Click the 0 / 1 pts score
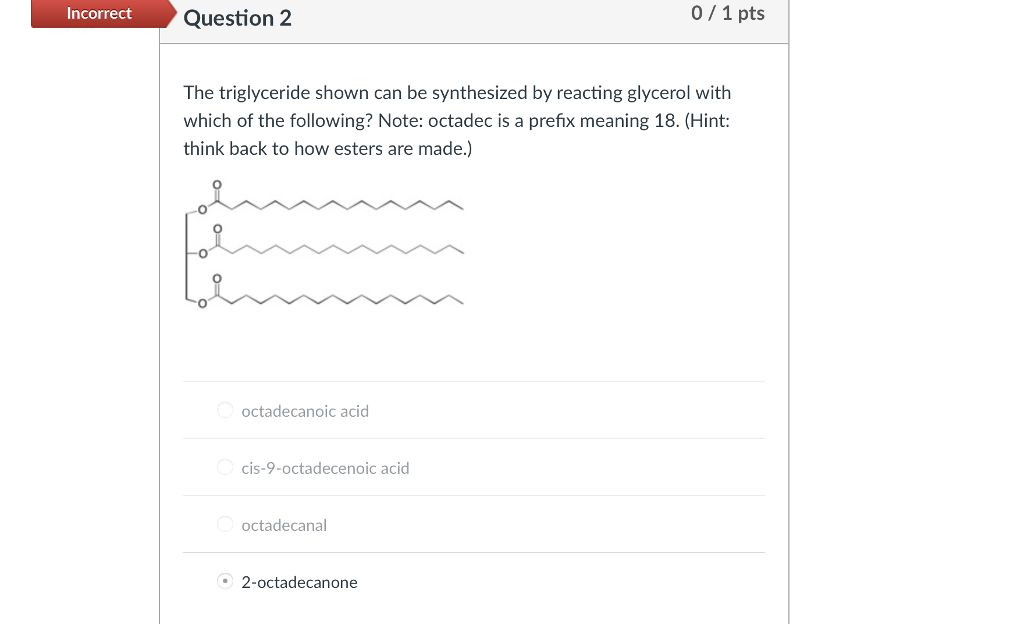The image size is (1024, 624). point(728,13)
